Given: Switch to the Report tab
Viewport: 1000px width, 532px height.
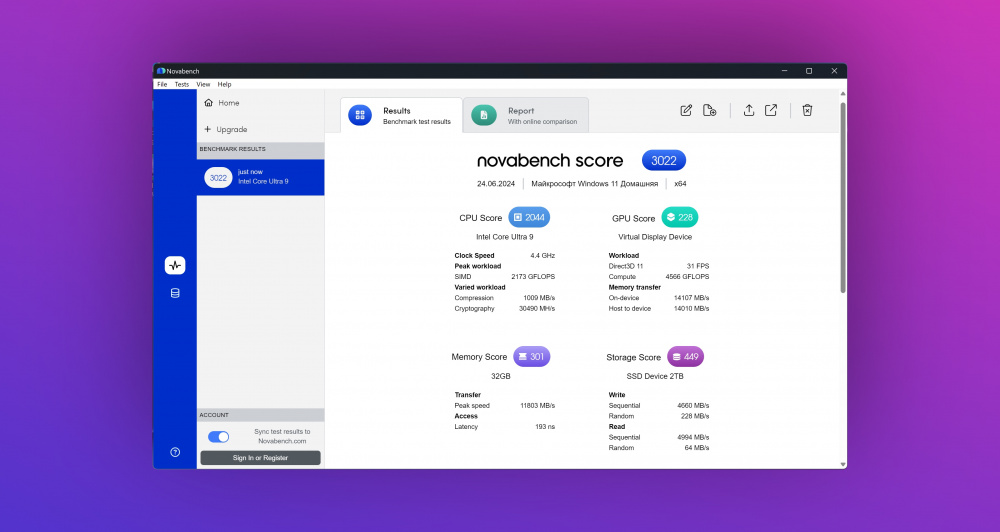Looking at the screenshot, I should [x=526, y=115].
